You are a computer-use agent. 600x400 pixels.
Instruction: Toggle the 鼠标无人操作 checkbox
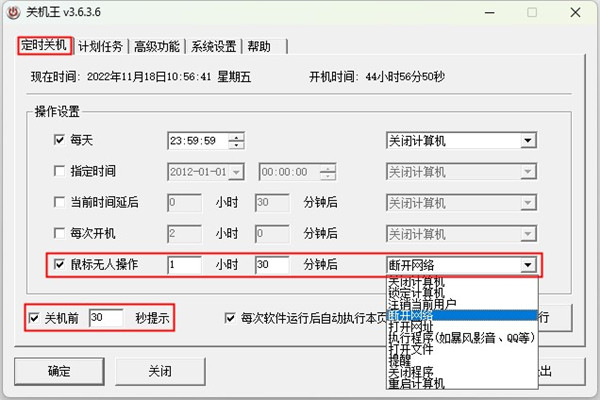point(59,264)
